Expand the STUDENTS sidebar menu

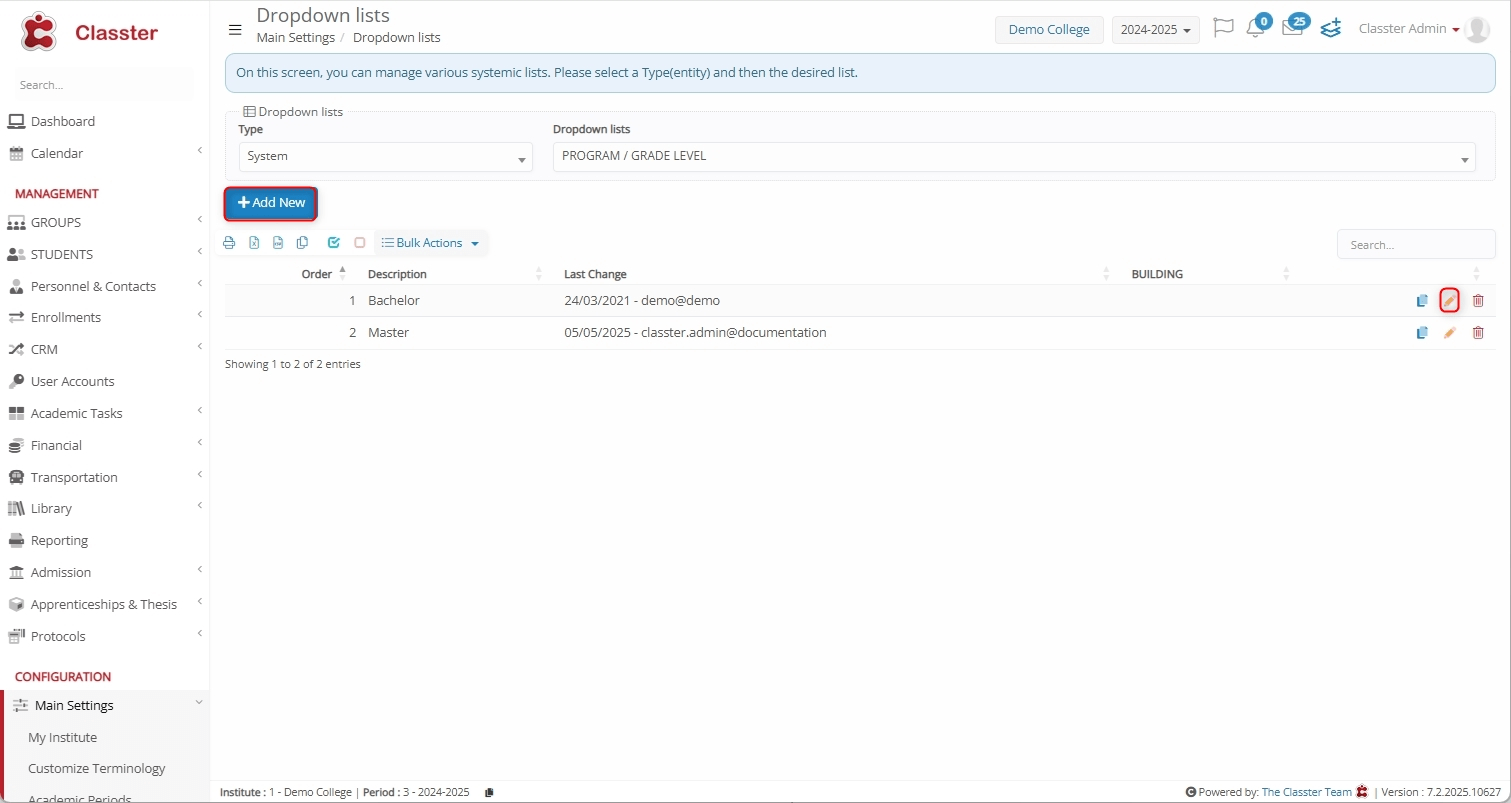point(62,254)
